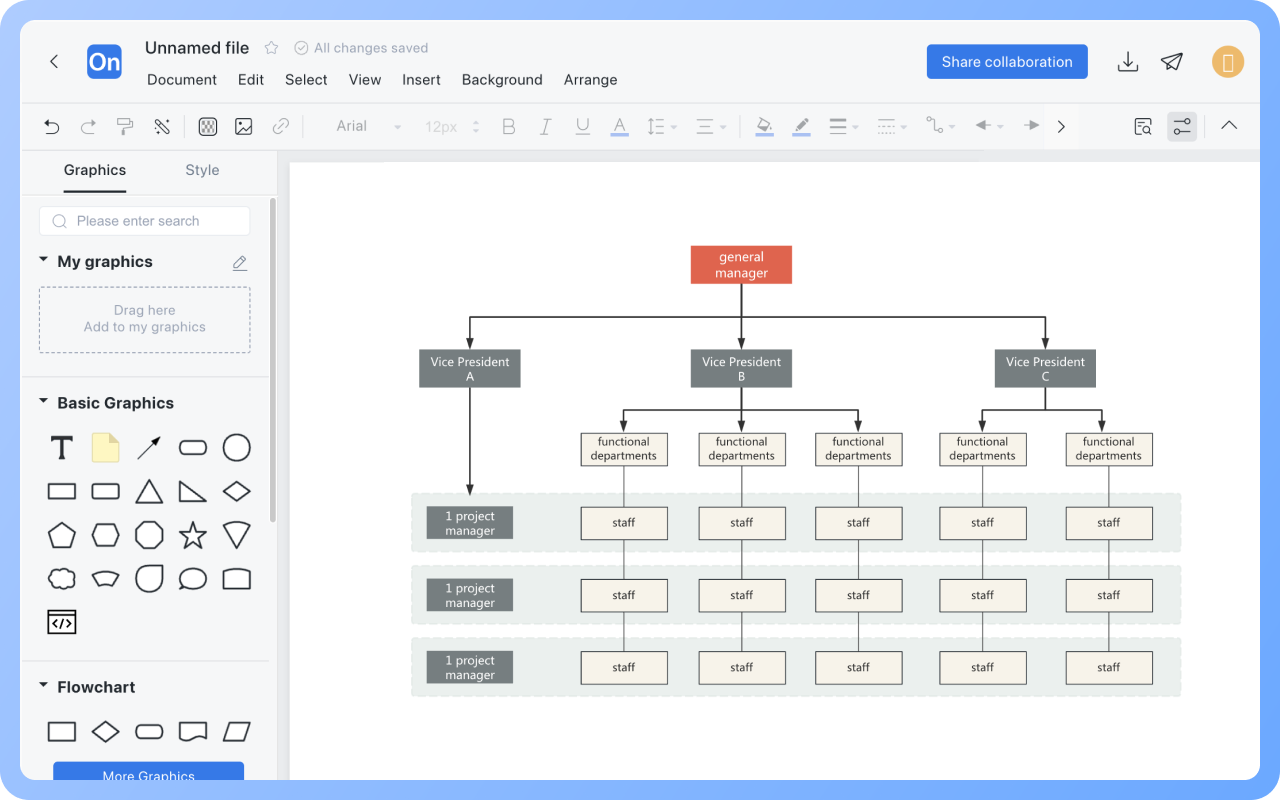Open the Arrange menu
The image size is (1280, 800).
point(590,80)
